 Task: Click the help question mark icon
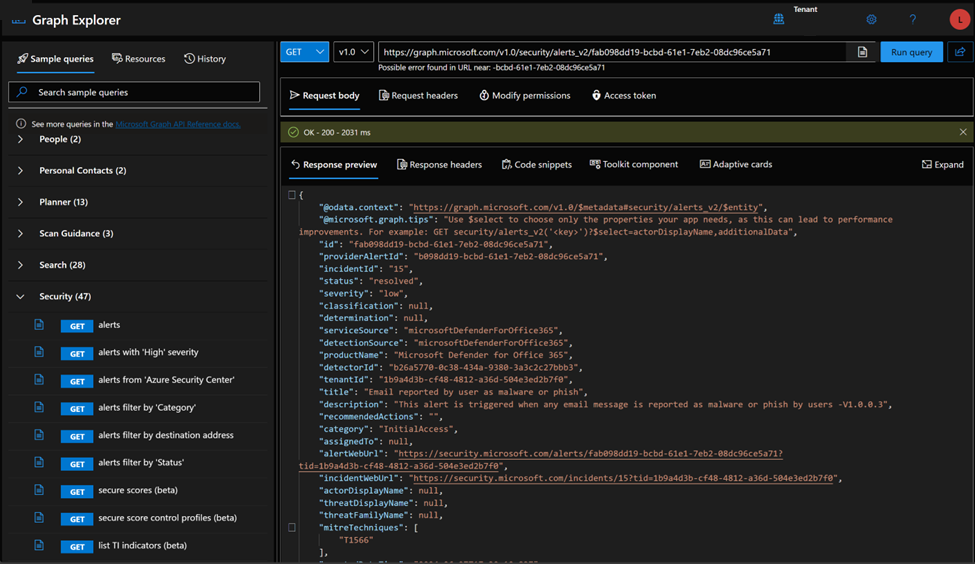[912, 19]
